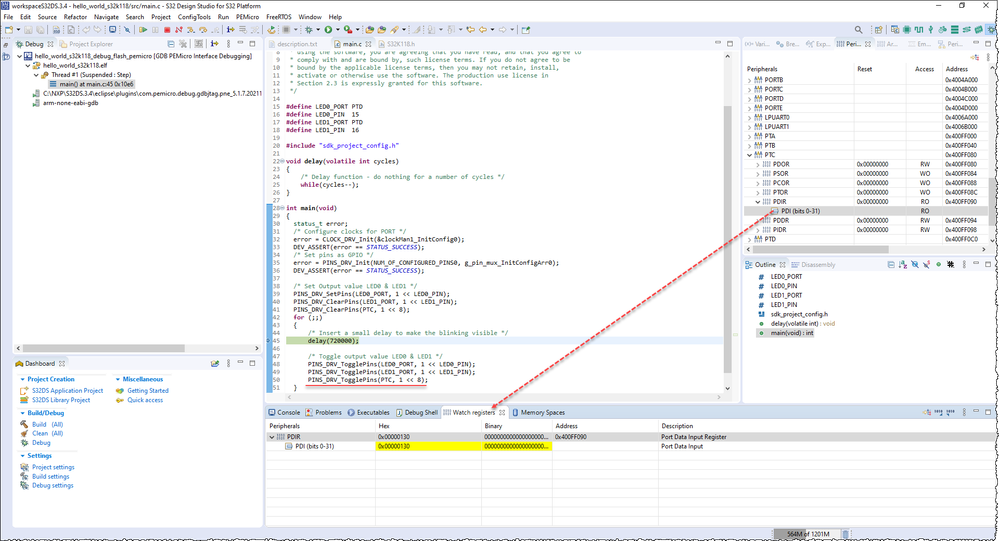Expand the PORTB peripheral node

pyautogui.click(x=750, y=80)
